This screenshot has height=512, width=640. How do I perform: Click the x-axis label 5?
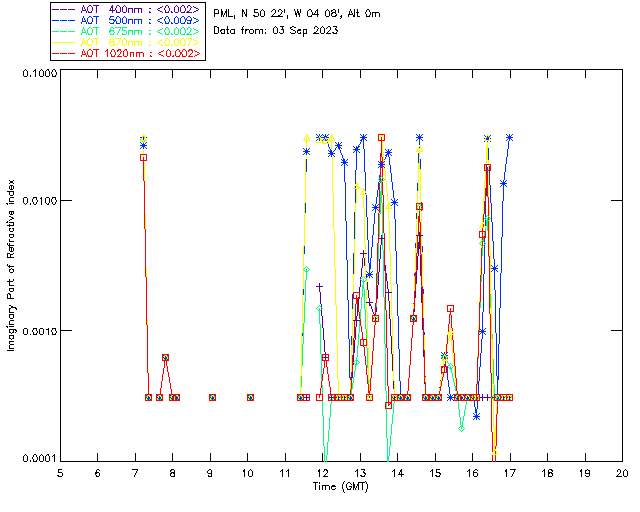coord(60,473)
